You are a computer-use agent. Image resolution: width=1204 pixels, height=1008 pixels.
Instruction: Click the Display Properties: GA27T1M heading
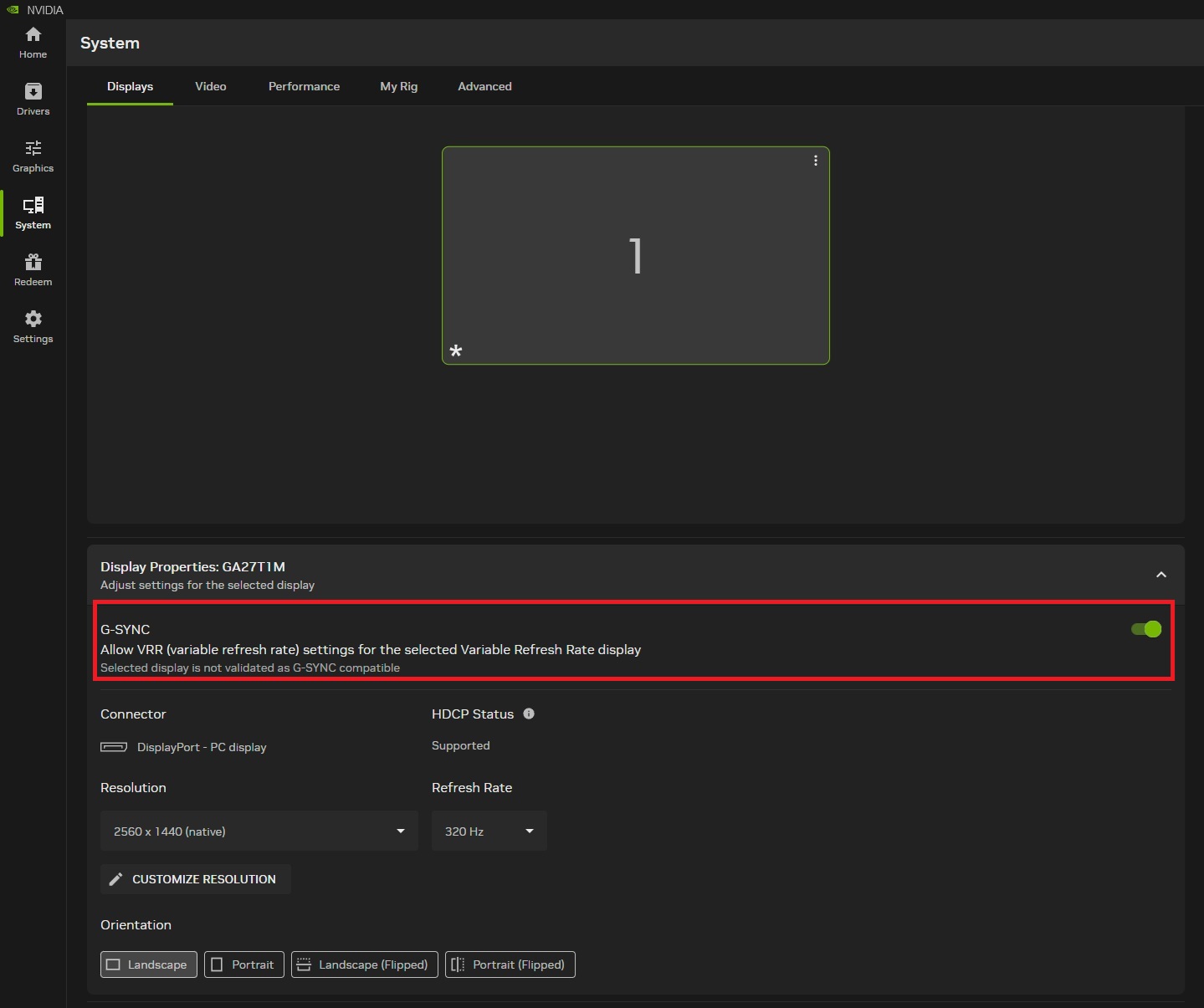(x=192, y=566)
